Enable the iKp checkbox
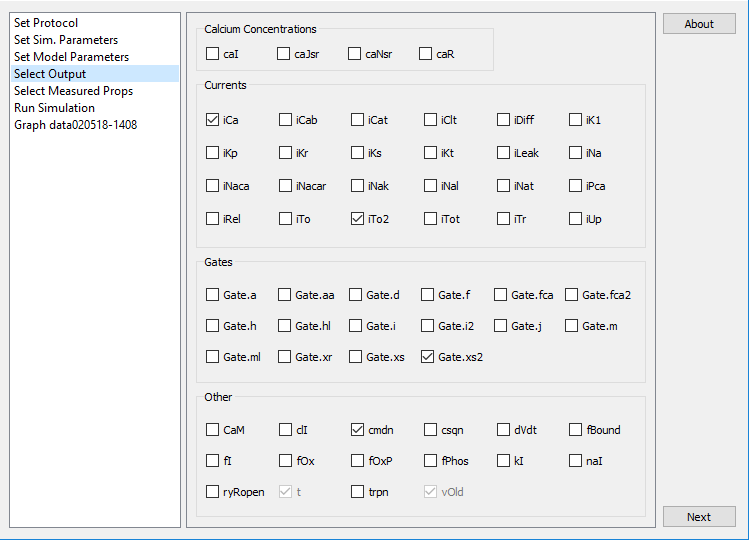This screenshot has width=749, height=540. [x=212, y=152]
